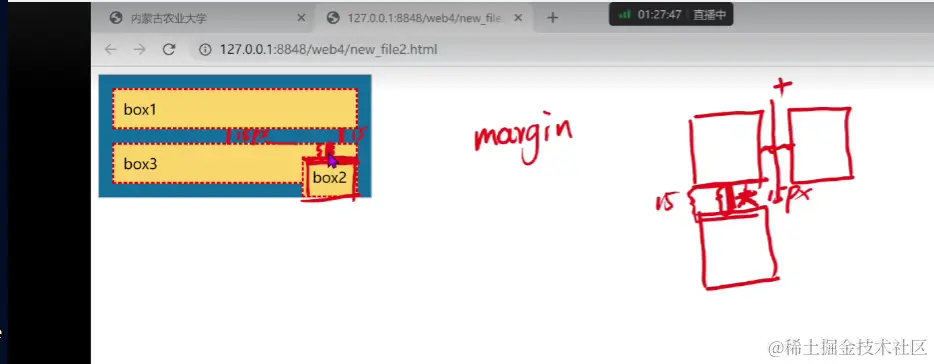
Task: Click the 直播中 live status label
Action: point(709,15)
